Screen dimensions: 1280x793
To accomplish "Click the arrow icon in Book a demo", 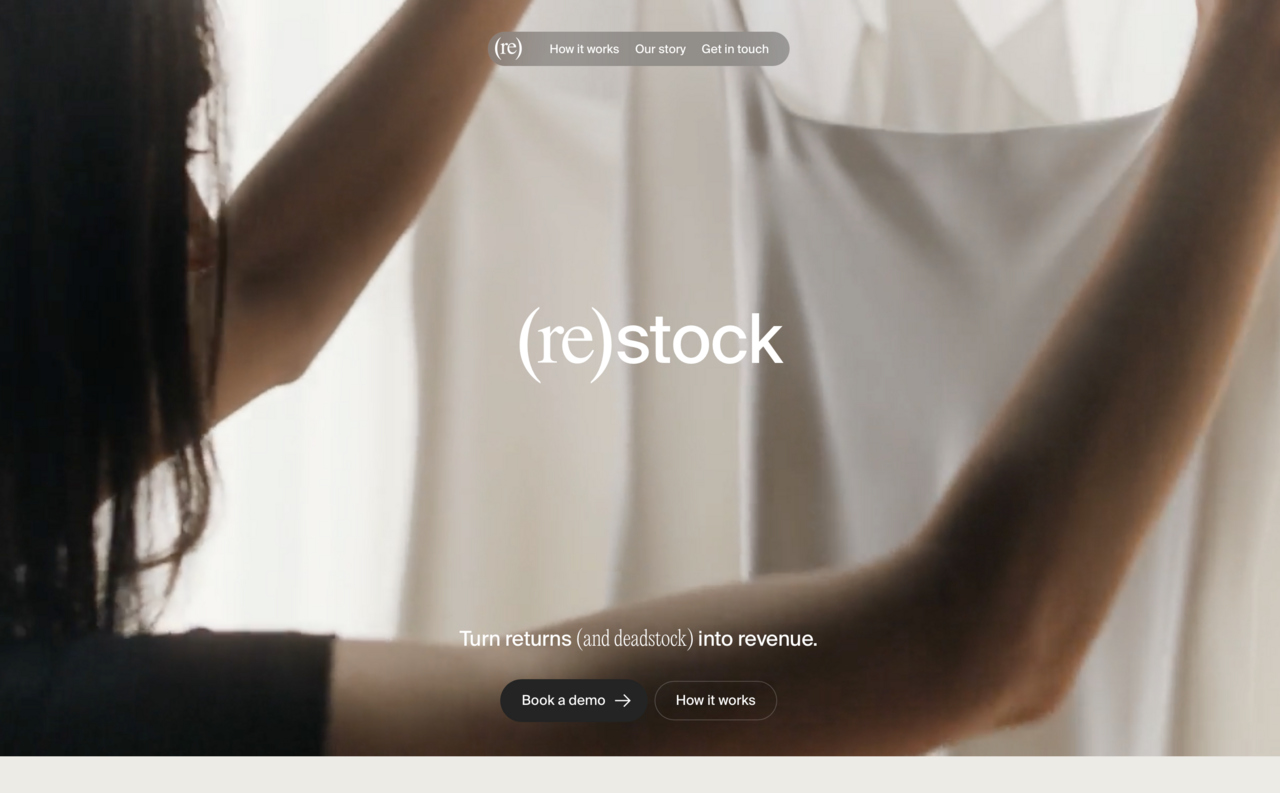I will (x=623, y=700).
